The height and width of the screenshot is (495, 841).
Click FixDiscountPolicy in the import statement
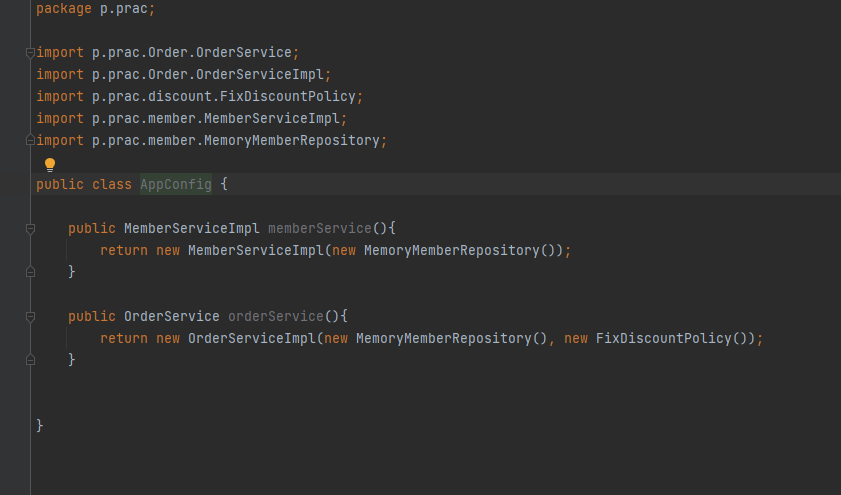tap(287, 97)
